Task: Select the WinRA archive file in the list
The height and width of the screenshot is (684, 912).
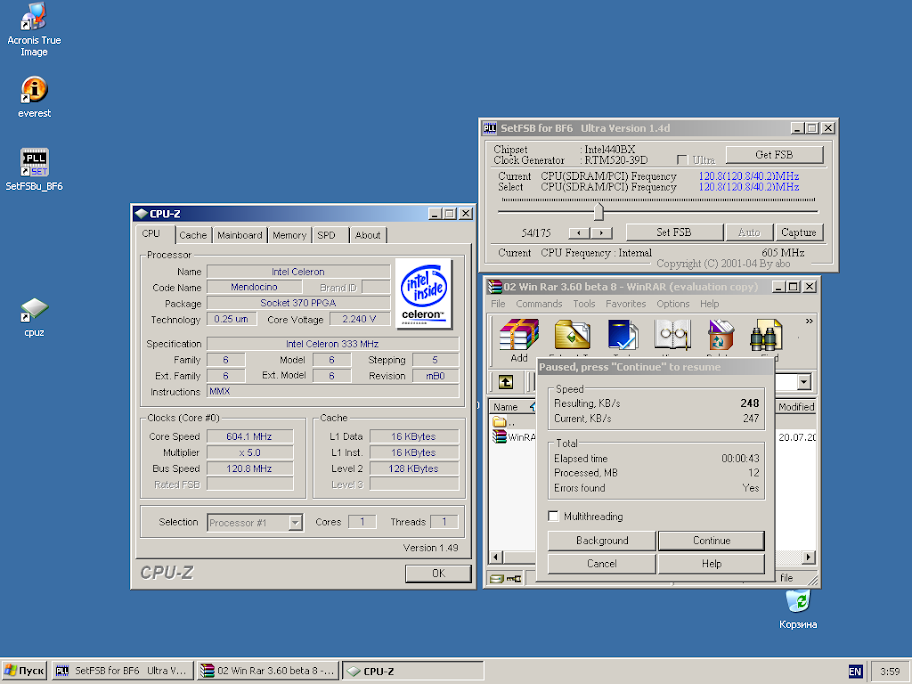Action: [514, 437]
